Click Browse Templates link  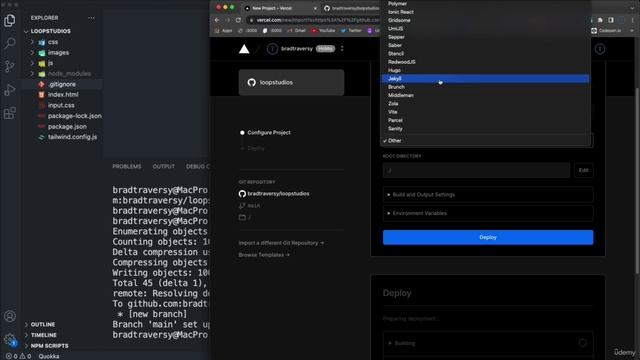pyautogui.click(x=264, y=255)
